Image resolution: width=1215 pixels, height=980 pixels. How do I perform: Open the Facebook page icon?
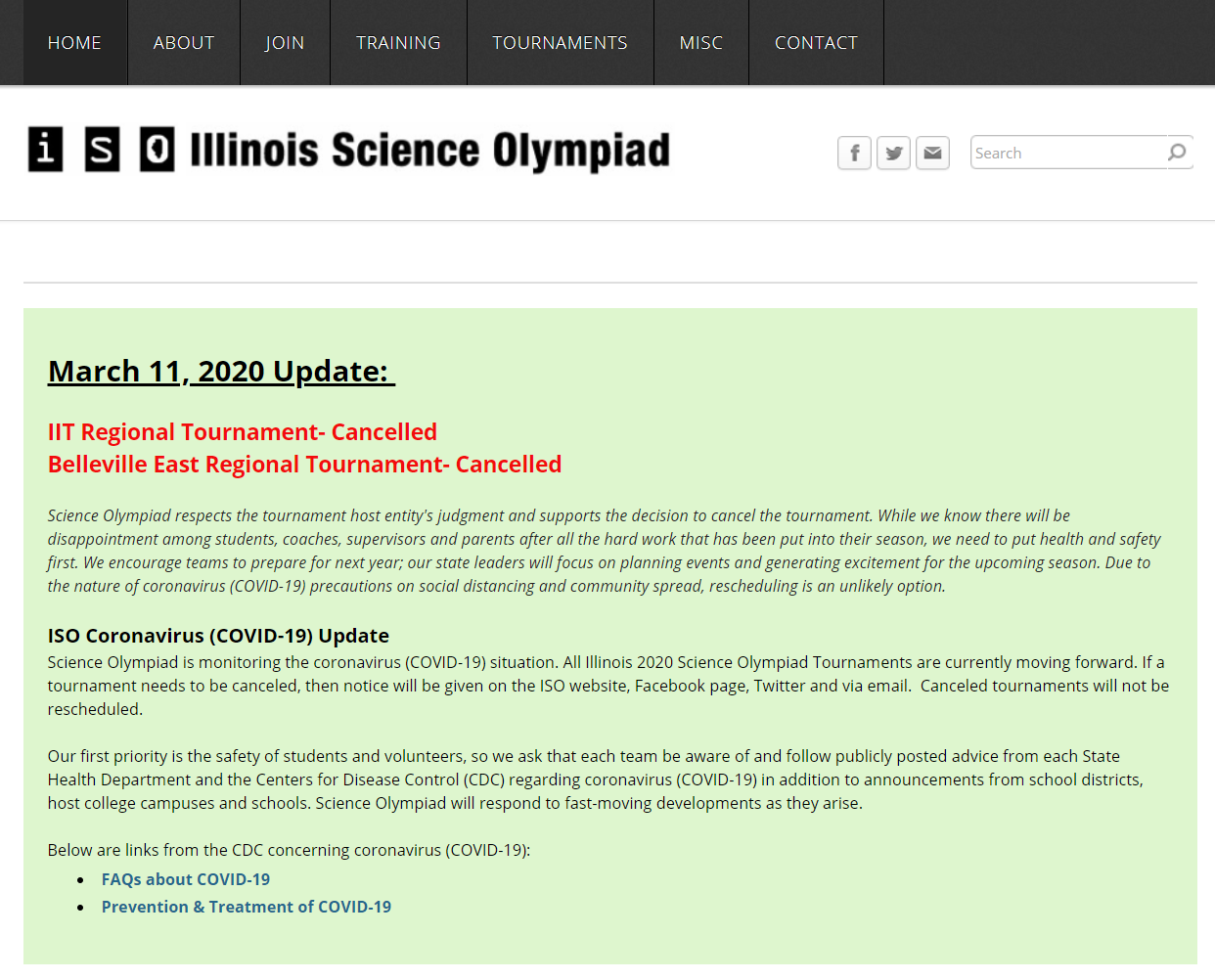854,153
